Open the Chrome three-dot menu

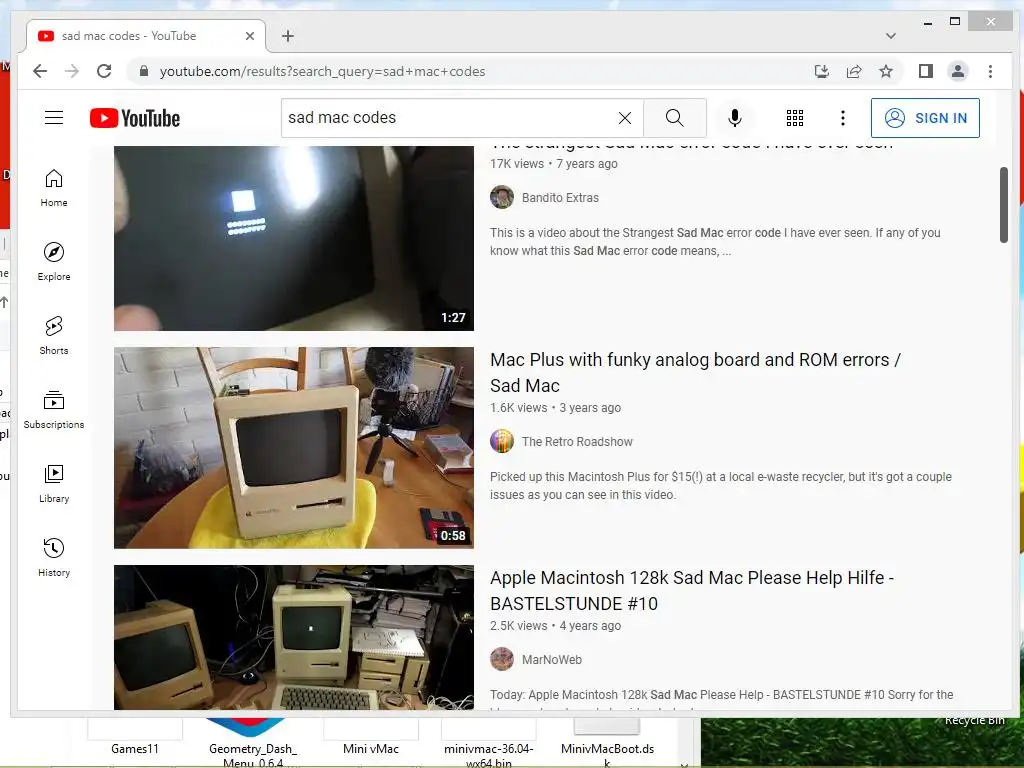[x=990, y=71]
